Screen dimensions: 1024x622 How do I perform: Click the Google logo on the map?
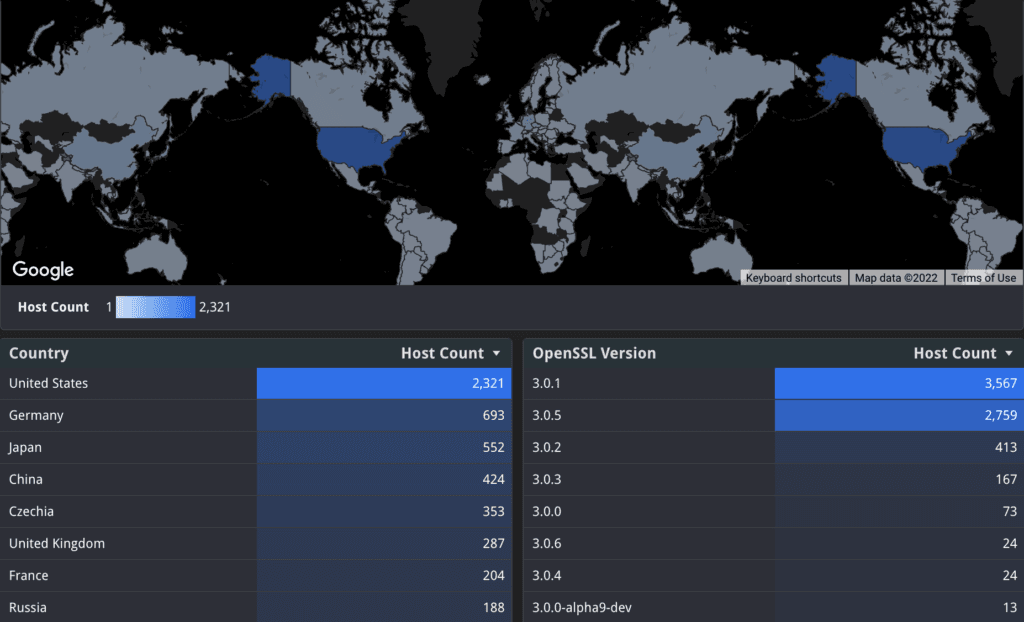pos(42,269)
